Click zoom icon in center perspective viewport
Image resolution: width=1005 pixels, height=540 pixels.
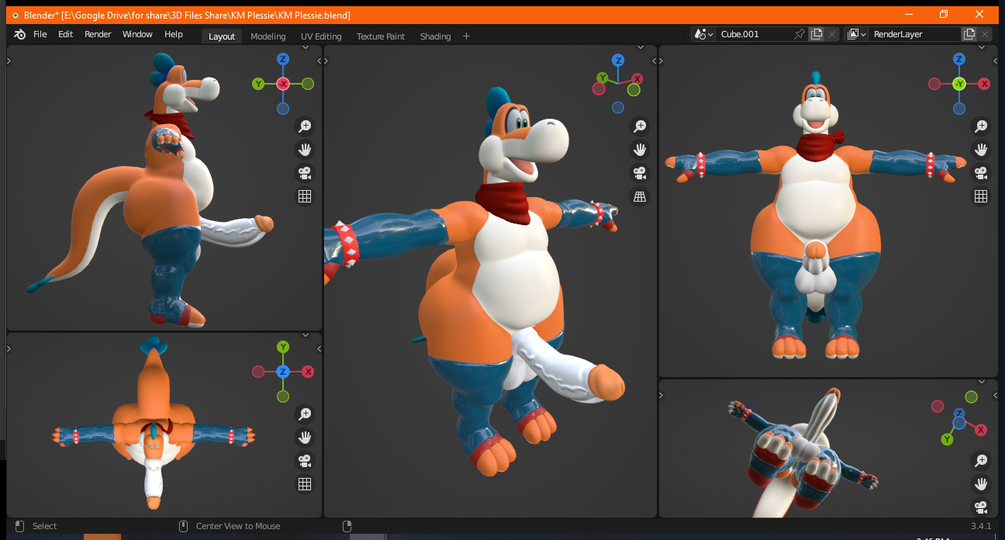640,126
